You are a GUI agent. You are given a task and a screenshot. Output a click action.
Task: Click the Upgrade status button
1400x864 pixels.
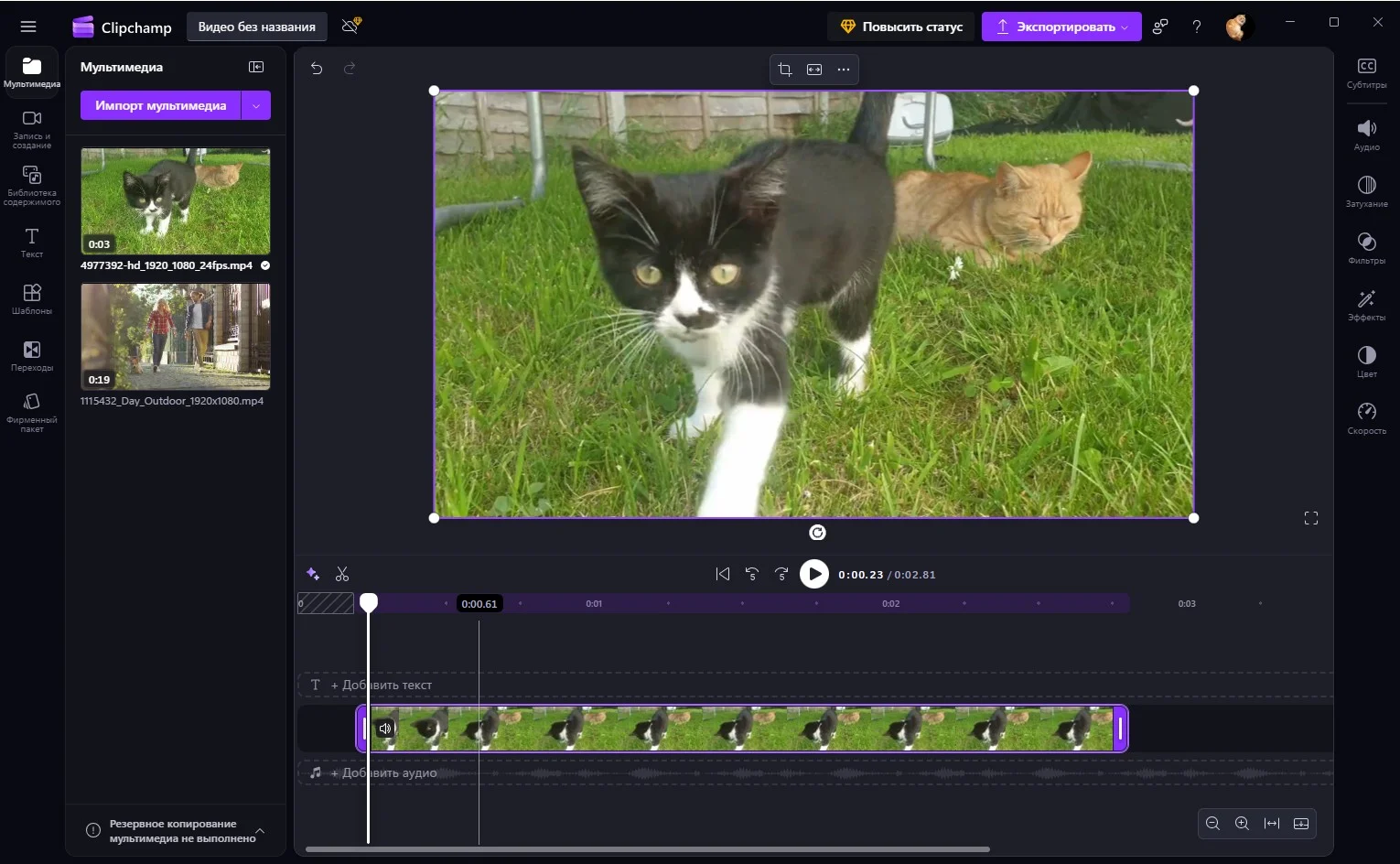[x=901, y=27]
